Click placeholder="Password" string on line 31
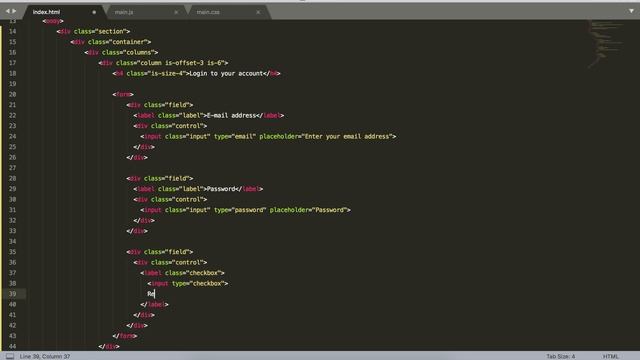The image size is (640, 360). (309, 210)
